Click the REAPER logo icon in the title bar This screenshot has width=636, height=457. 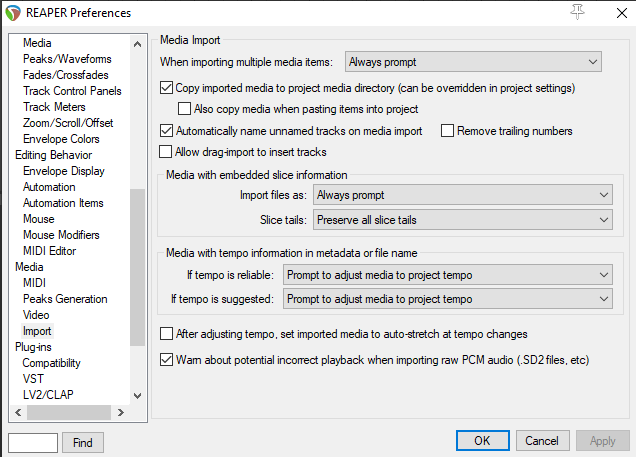(13, 13)
